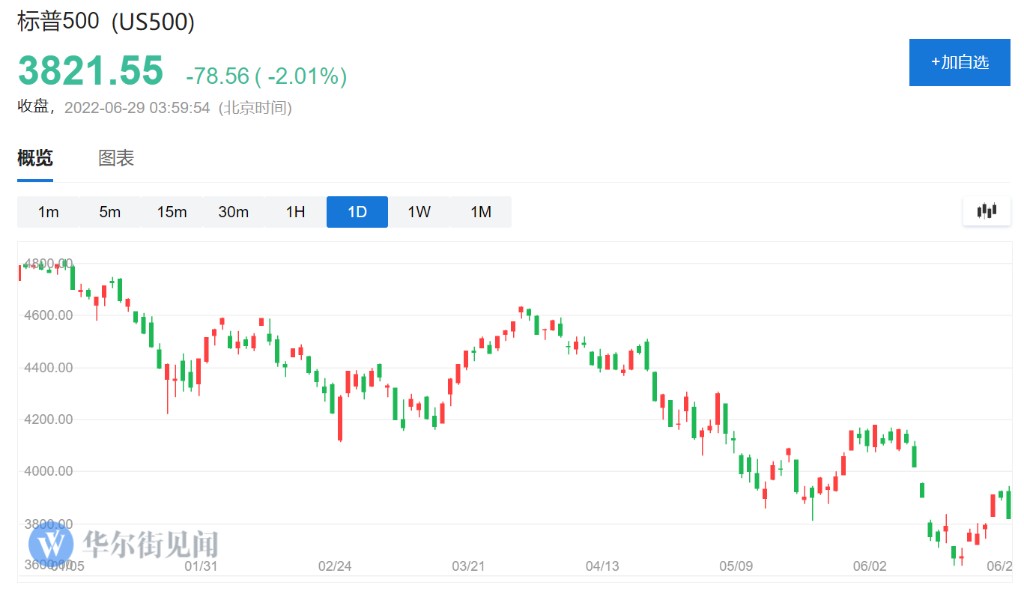Viewport: 1024px width, 591px height.
Task: Click the 4600.00 price axis label
Action: (x=49, y=315)
